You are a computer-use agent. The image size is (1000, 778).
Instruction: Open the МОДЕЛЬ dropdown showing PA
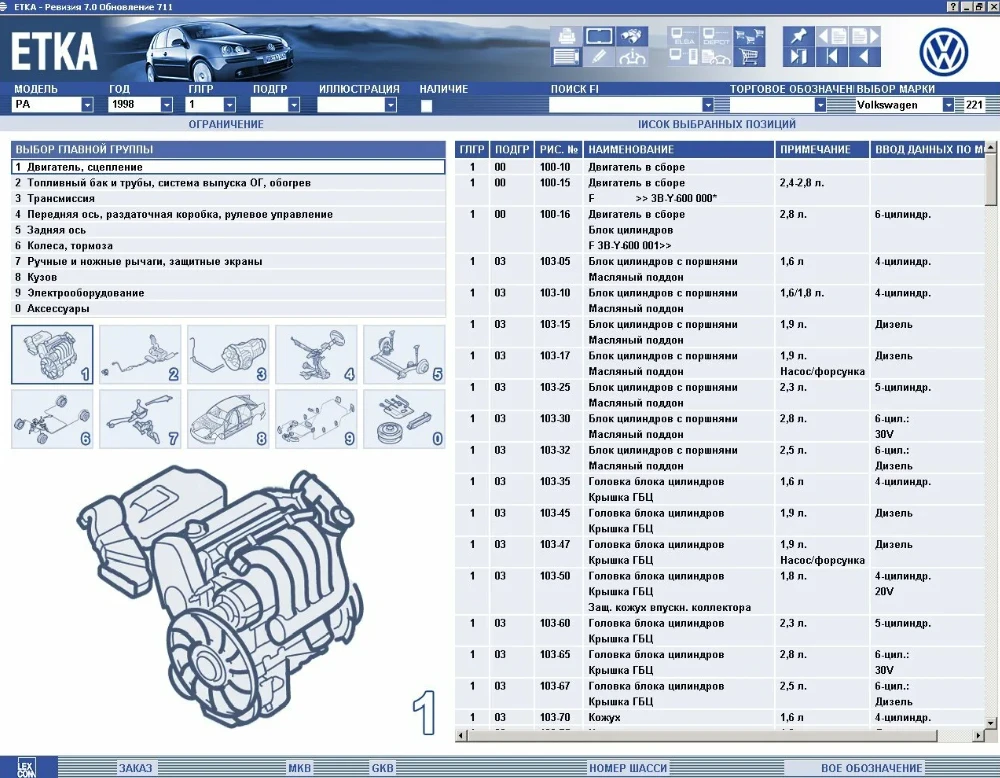[87, 105]
